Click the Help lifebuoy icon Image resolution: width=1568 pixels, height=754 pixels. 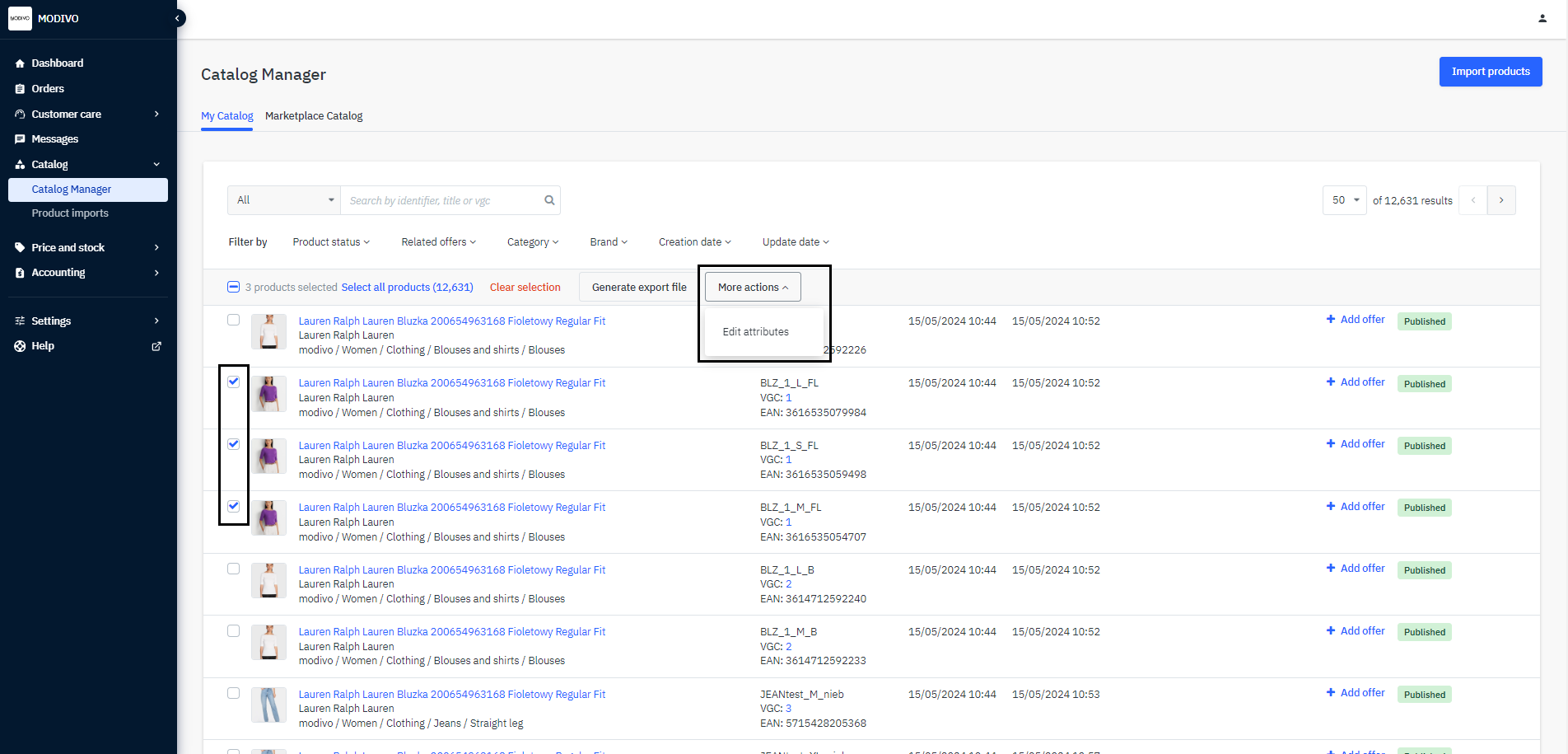[x=20, y=346]
